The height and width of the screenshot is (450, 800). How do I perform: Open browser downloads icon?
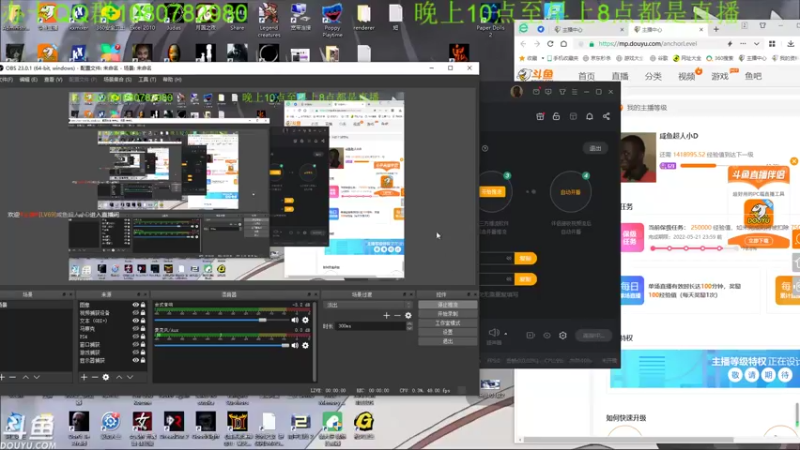click(x=790, y=44)
